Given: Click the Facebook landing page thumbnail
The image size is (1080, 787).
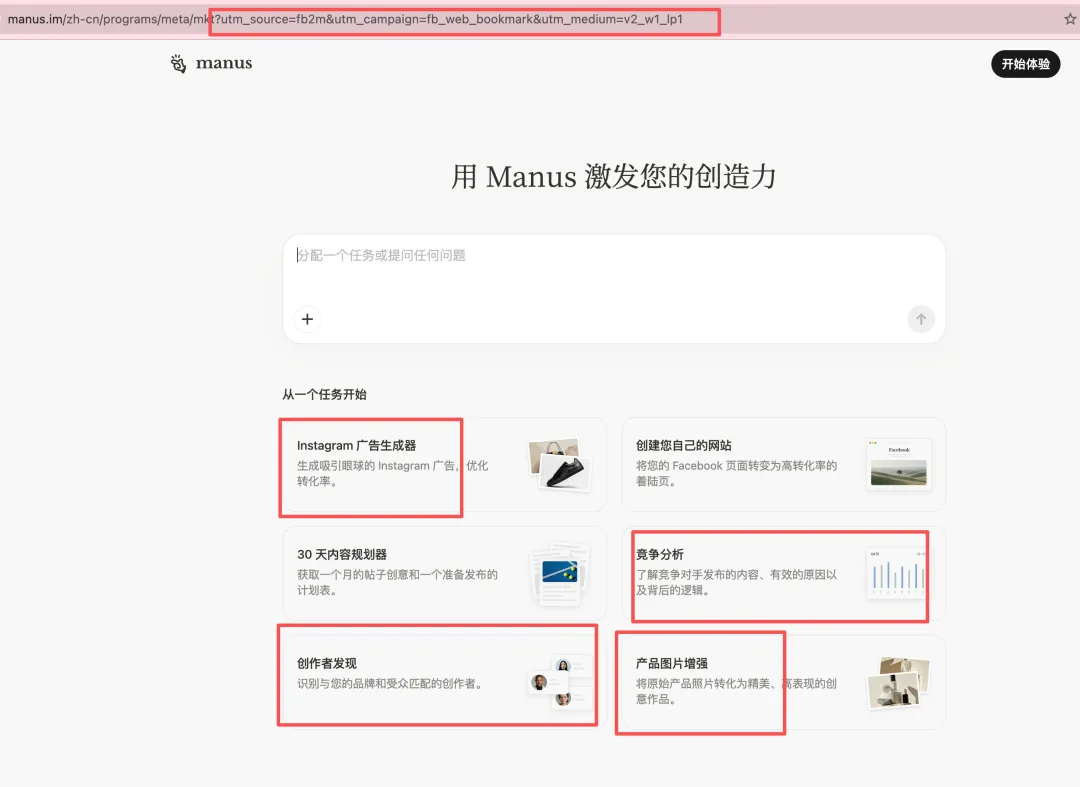Looking at the screenshot, I should 898,464.
